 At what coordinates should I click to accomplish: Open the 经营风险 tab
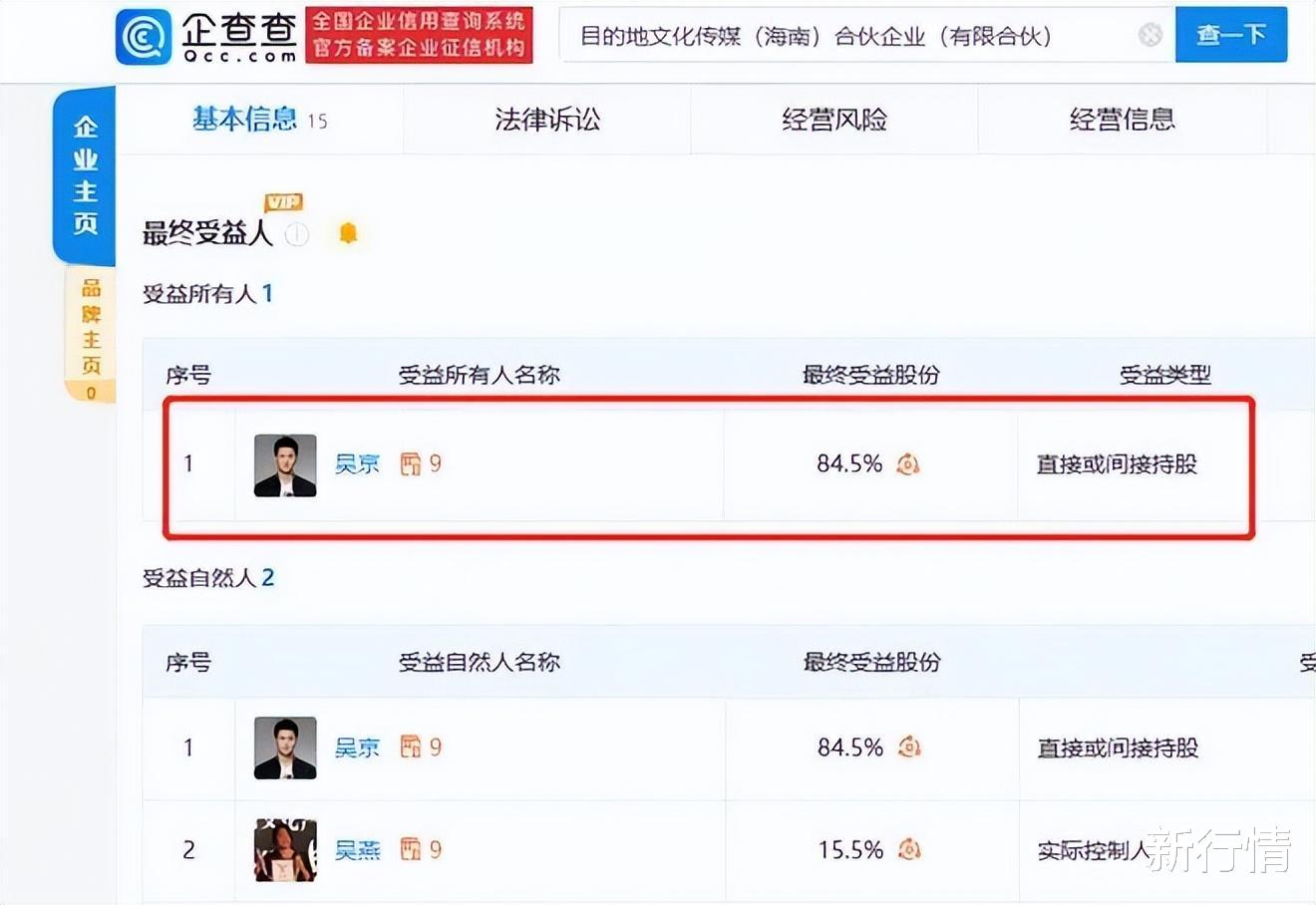point(834,120)
